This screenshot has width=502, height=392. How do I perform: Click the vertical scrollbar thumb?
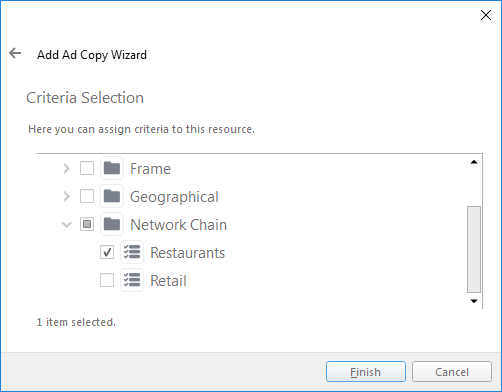pyautogui.click(x=474, y=249)
